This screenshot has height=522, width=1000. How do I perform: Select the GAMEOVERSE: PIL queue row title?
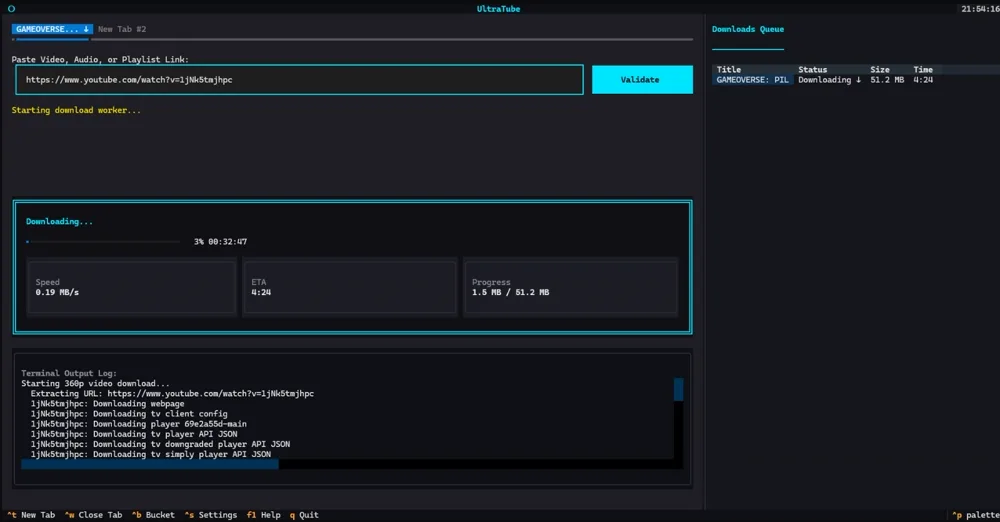click(753, 80)
